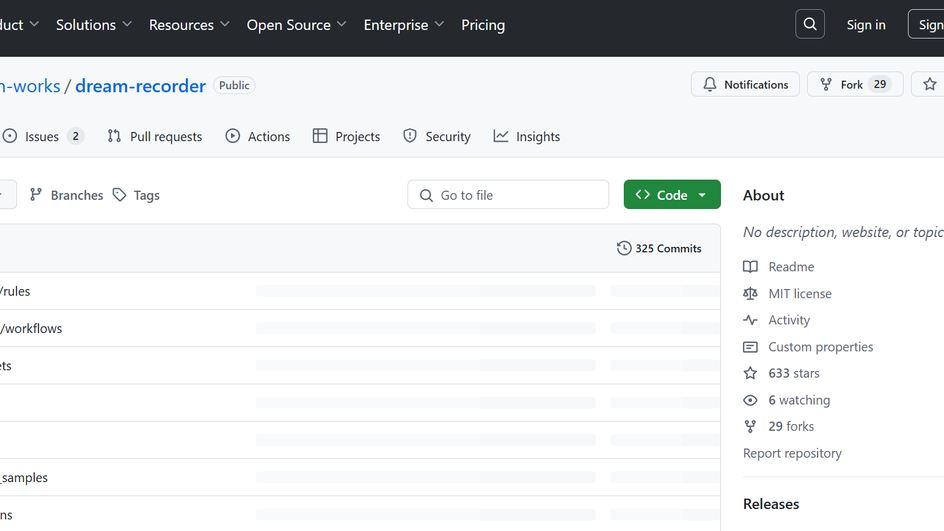Click the Branches git-branch icon
The width and height of the screenshot is (944, 531).
tap(36, 194)
